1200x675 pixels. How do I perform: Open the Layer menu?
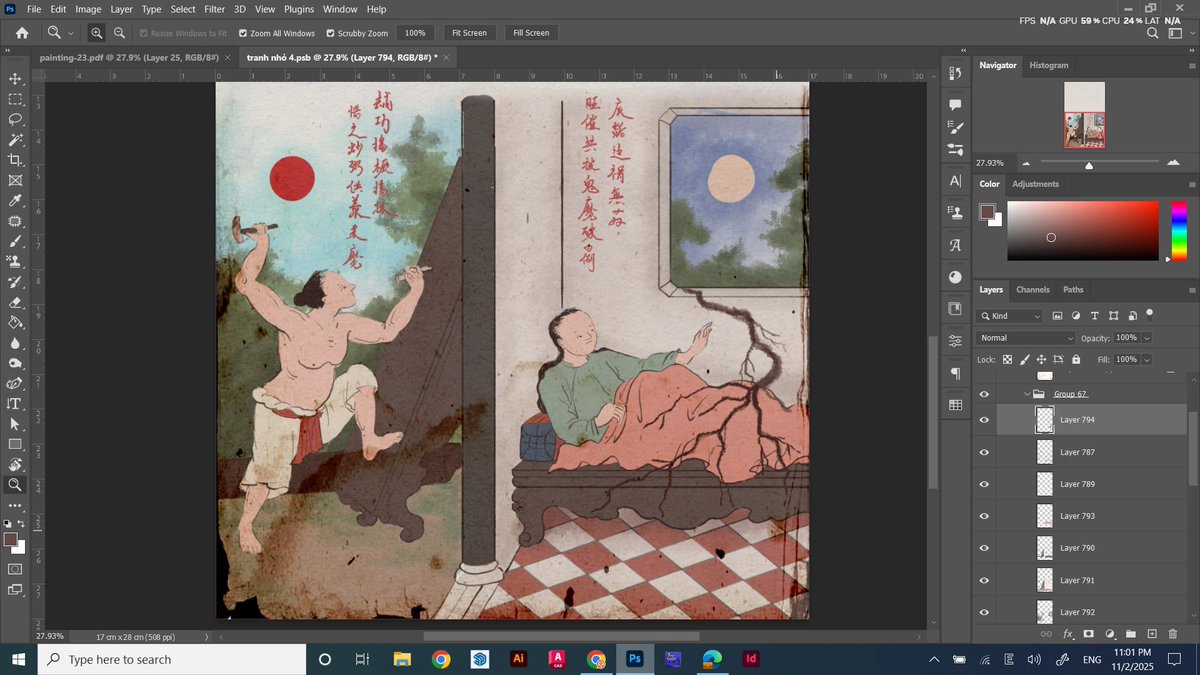(121, 9)
